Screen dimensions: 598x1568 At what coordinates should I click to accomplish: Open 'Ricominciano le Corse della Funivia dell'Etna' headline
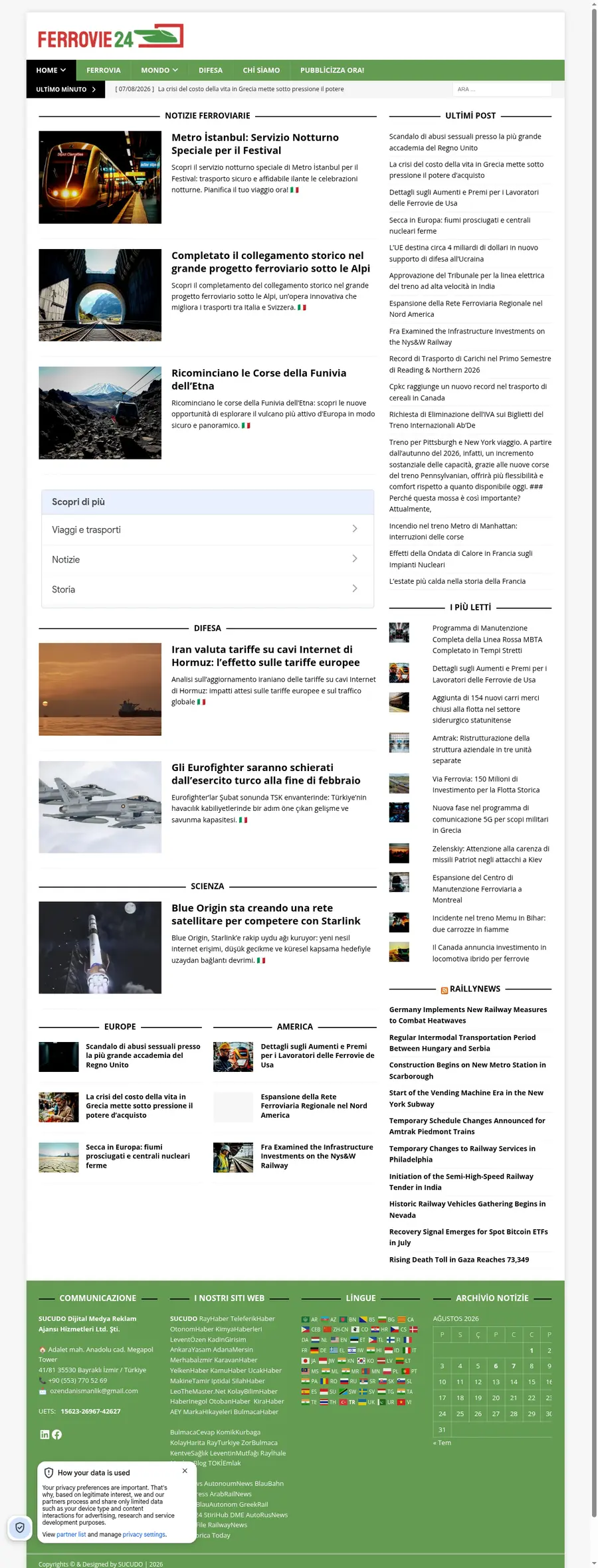click(259, 379)
